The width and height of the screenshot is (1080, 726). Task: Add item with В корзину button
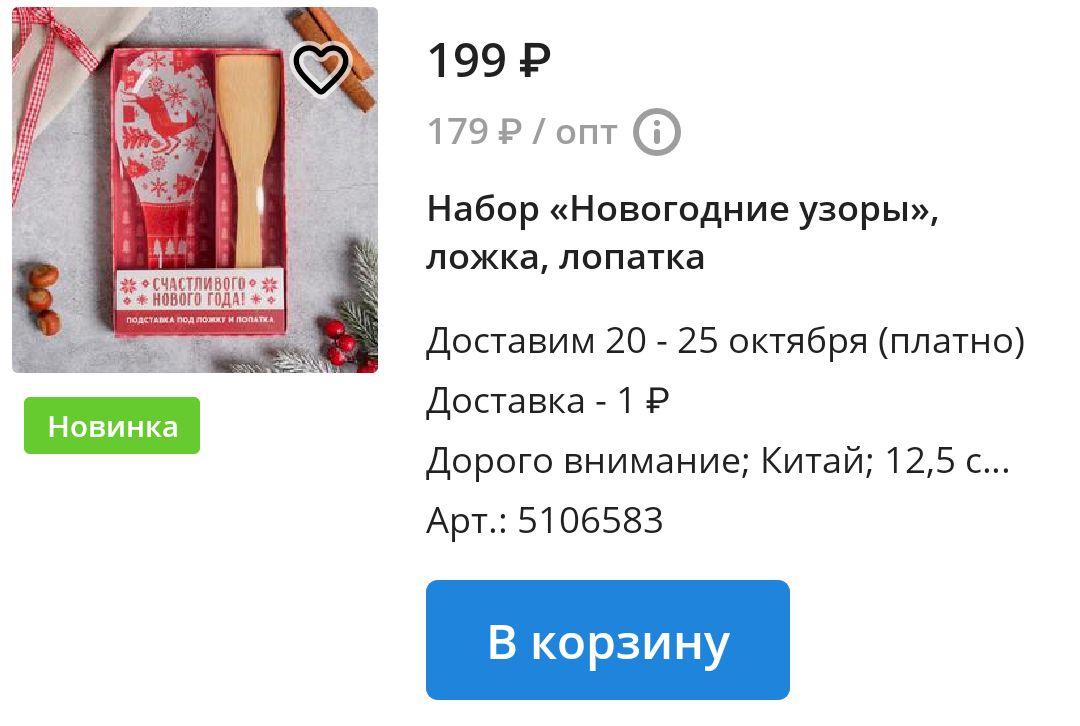tap(608, 640)
